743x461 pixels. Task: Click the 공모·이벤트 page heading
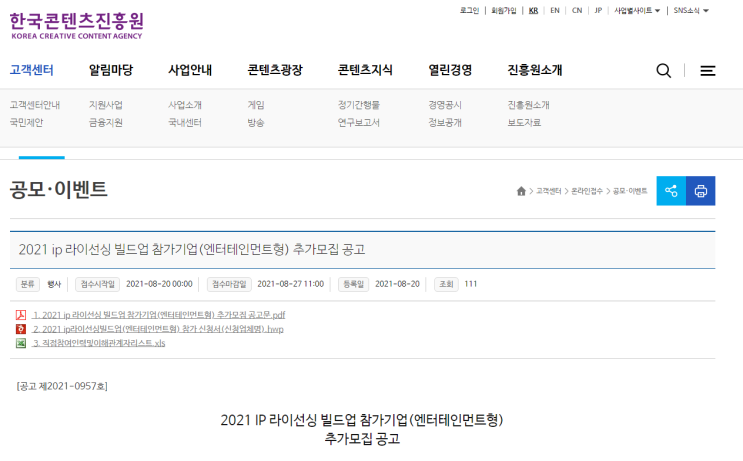point(59,190)
